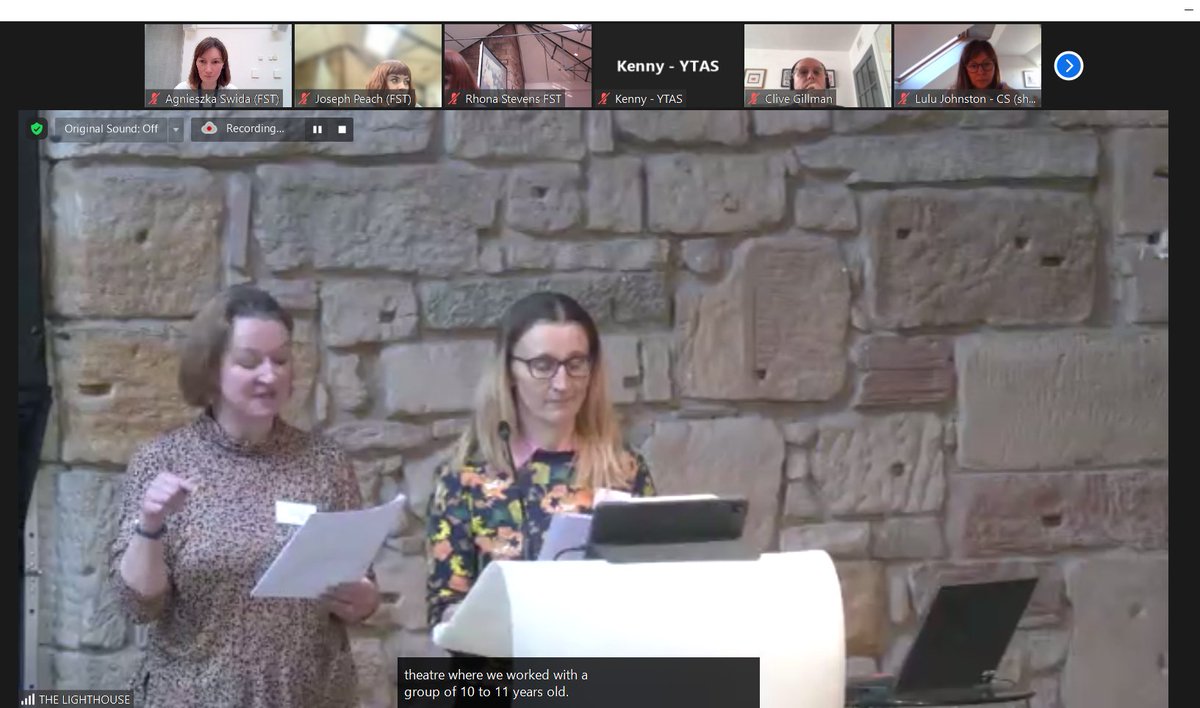Click muted mic icon beside Joseph Peach
The image size is (1200, 708).
[x=305, y=99]
